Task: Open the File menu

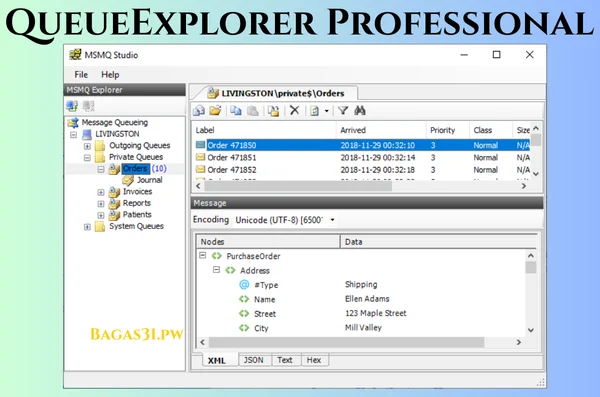Action: pyautogui.click(x=81, y=75)
